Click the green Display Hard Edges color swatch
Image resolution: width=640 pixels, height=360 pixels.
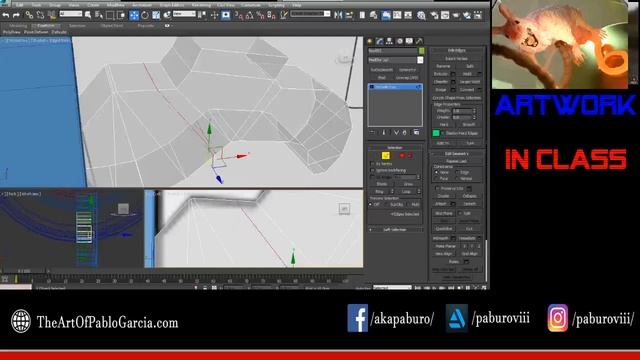pyautogui.click(x=436, y=133)
